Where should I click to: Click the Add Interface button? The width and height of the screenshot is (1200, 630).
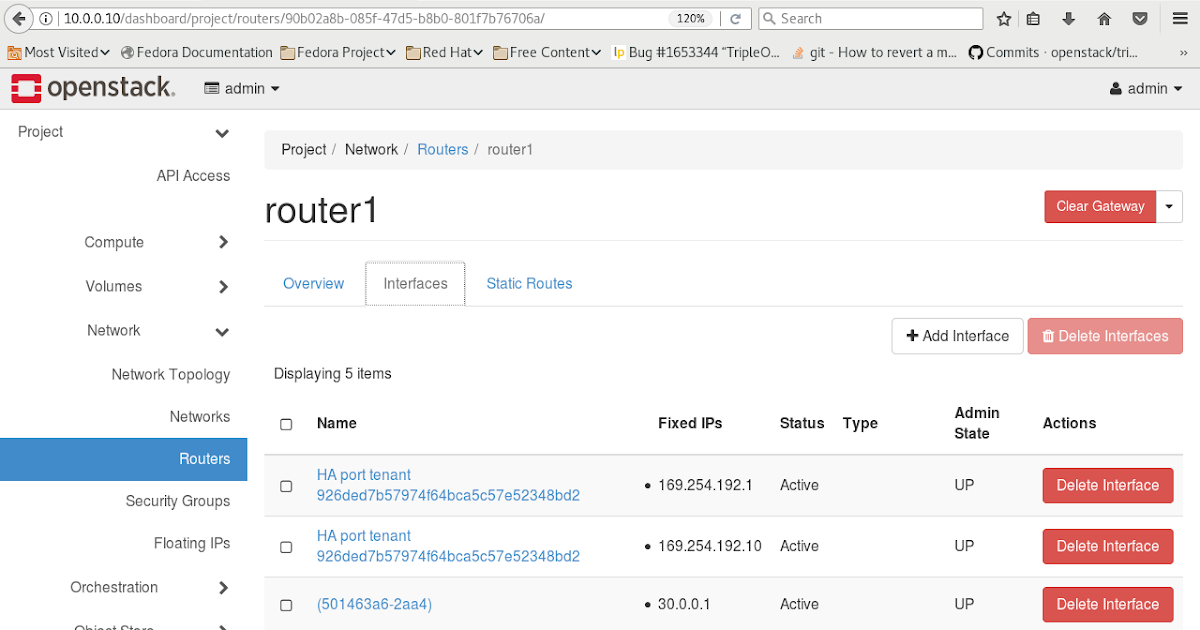[956, 336]
